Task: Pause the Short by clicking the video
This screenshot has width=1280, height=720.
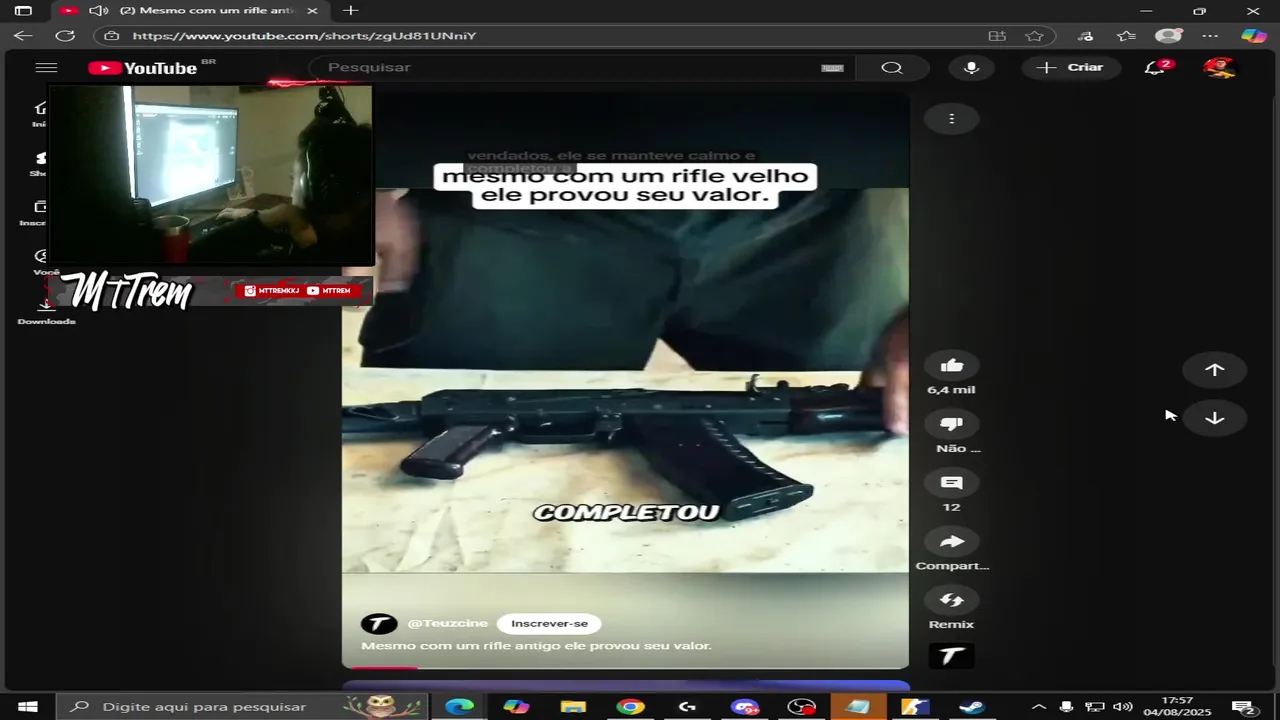Action: pos(625,380)
